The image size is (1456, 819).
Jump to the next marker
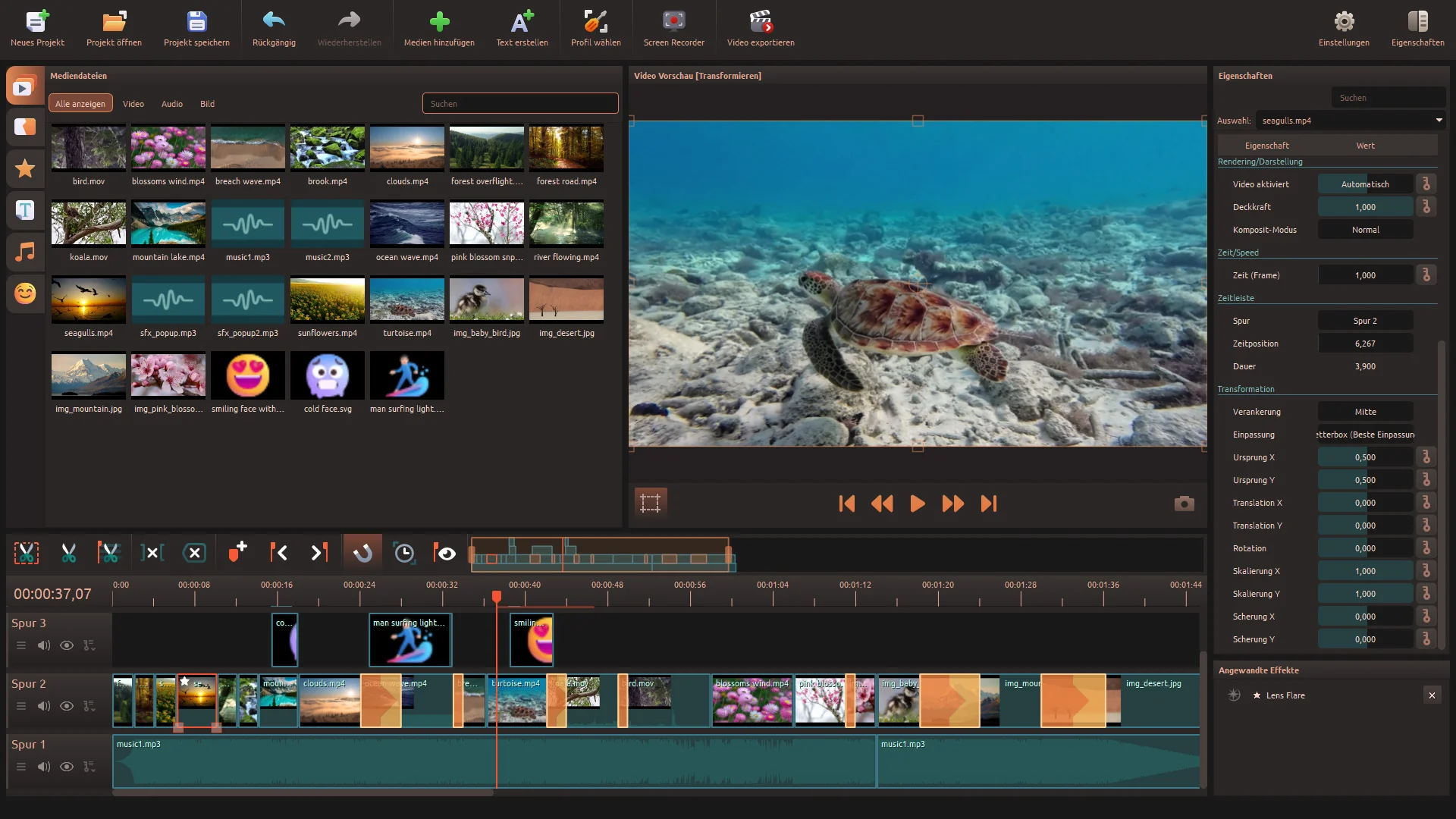click(320, 553)
